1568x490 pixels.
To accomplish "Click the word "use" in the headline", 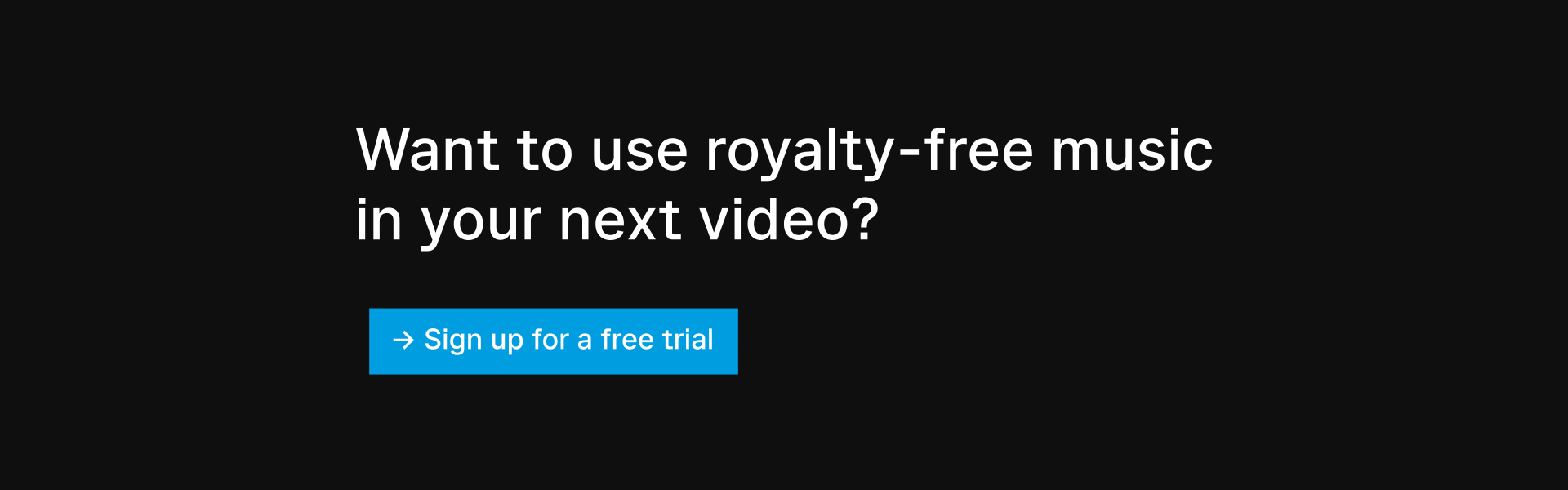I will [x=640, y=154].
